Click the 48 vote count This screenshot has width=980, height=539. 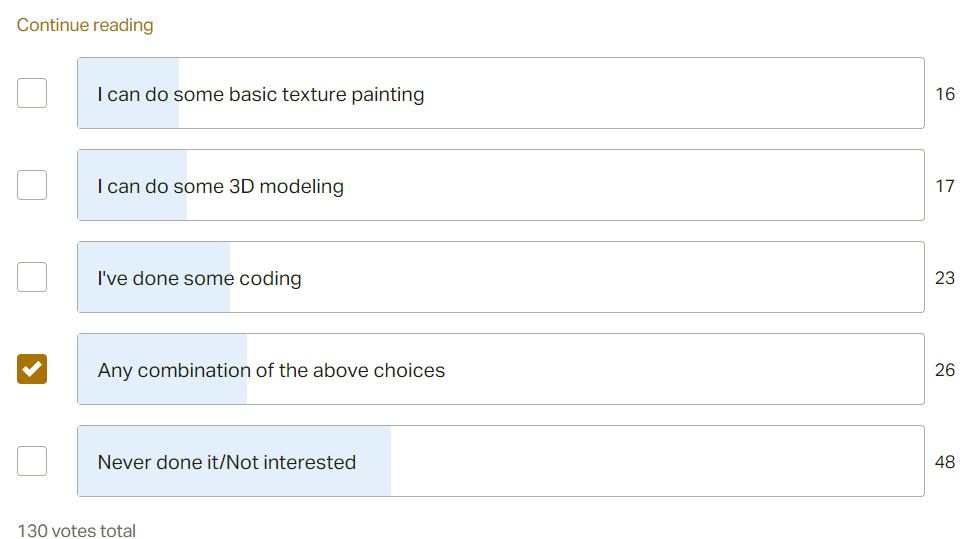pyautogui.click(x=945, y=461)
